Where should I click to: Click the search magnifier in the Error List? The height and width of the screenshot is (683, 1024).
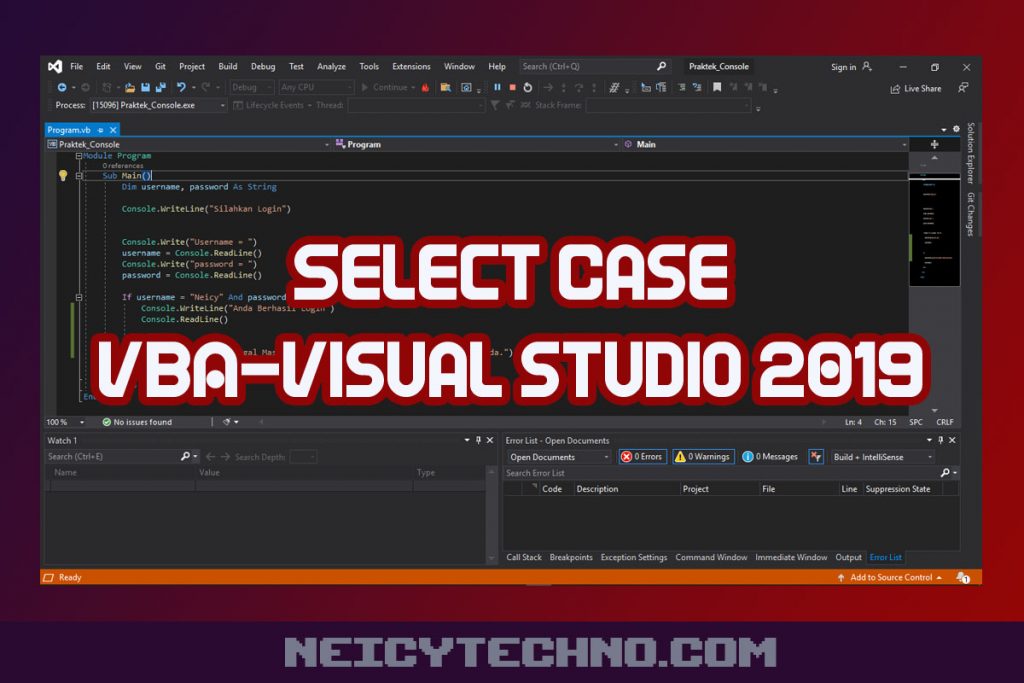[x=945, y=472]
